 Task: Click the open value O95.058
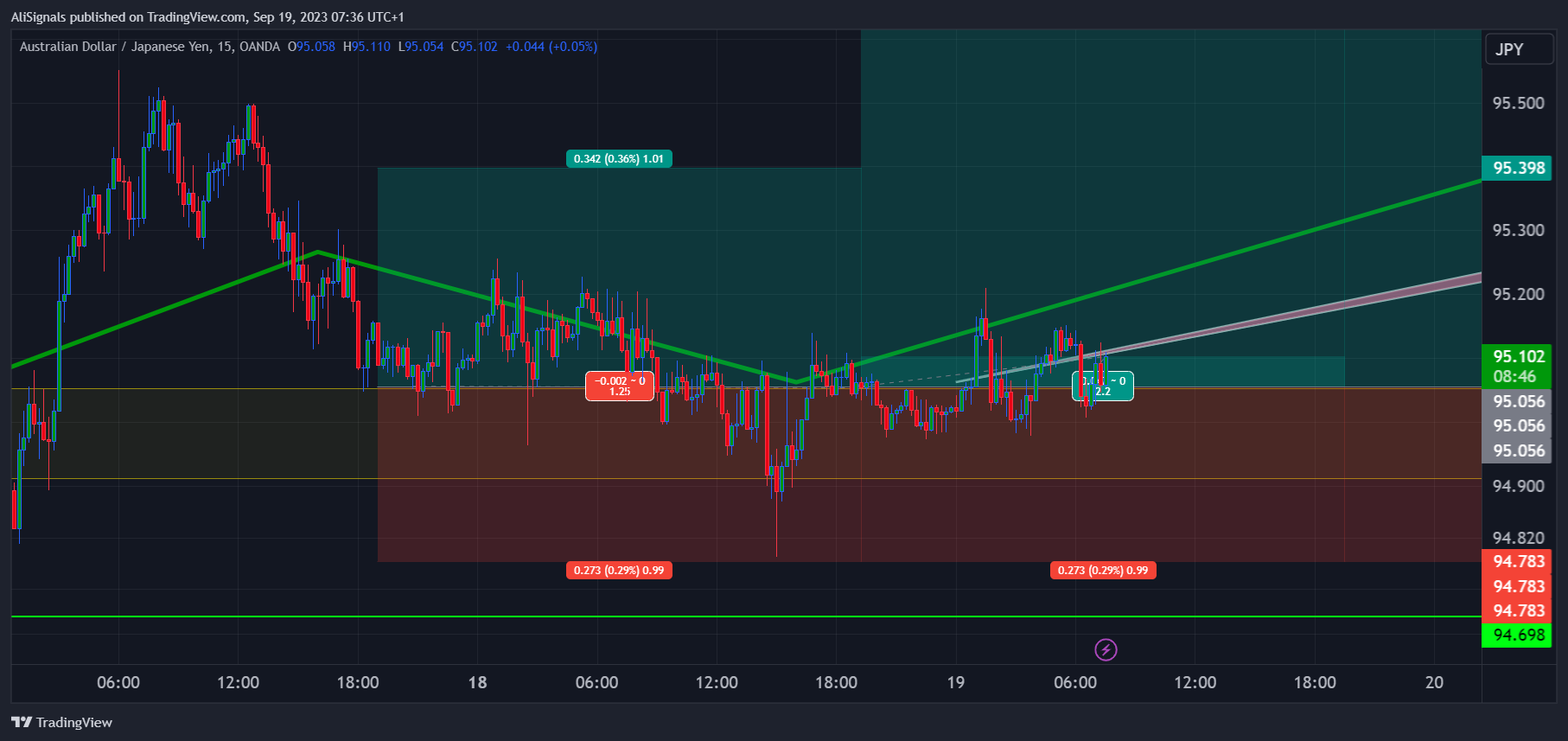[x=311, y=47]
